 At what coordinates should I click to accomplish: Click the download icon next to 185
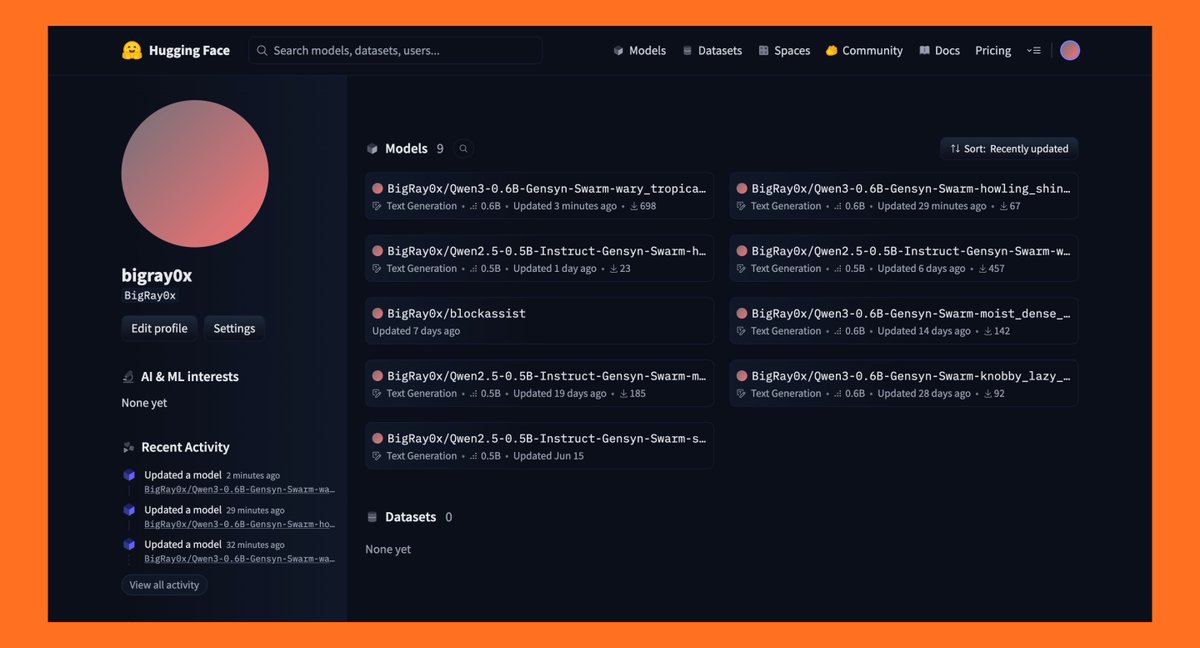tap(624, 393)
